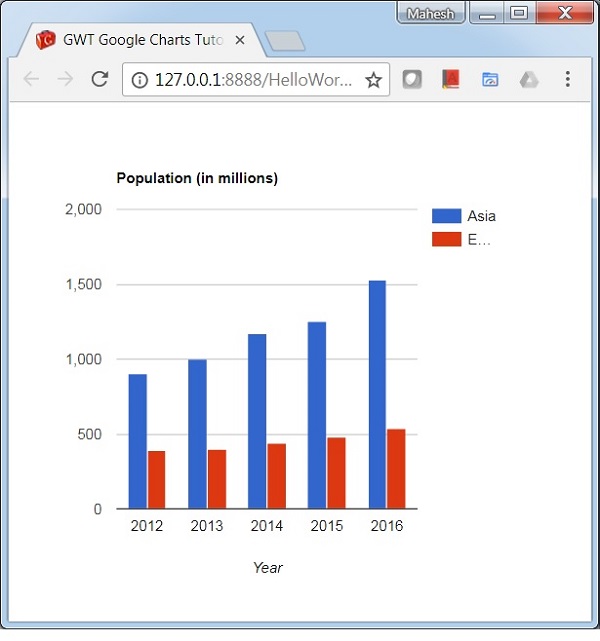Viewport: 600px width, 641px height.
Task: Click the 2,000 y-axis label
Action: click(83, 209)
